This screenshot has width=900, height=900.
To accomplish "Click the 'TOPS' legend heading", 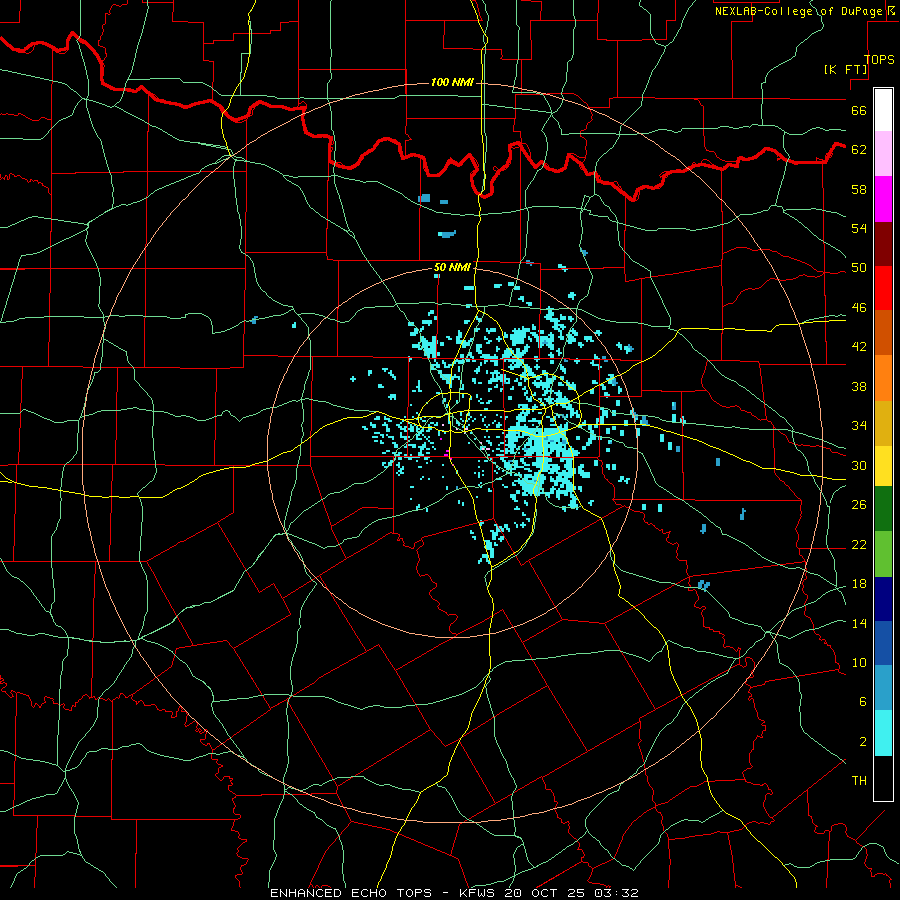I will [x=879, y=60].
